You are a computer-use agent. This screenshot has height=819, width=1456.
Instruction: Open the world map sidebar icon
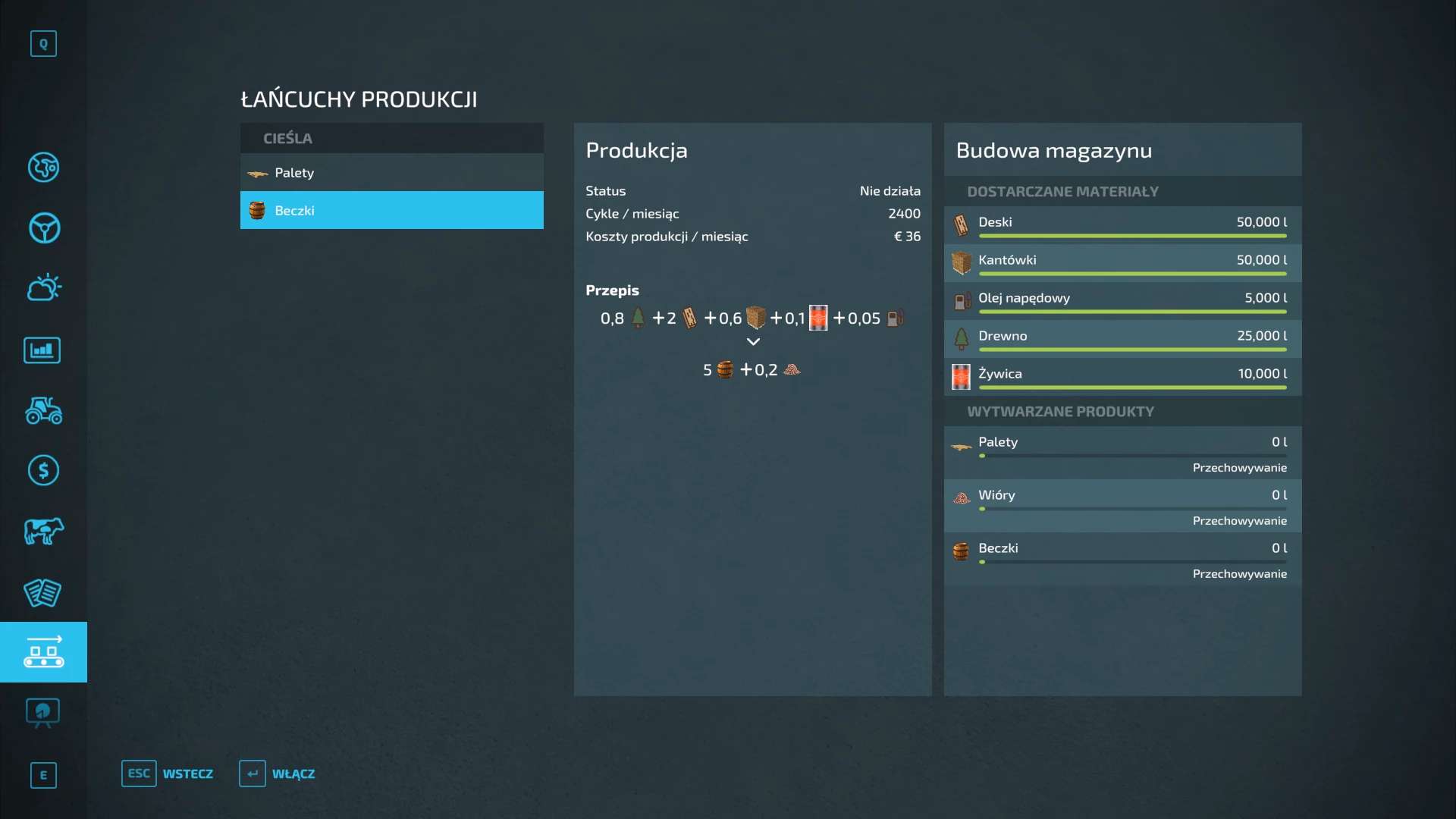coord(43,168)
